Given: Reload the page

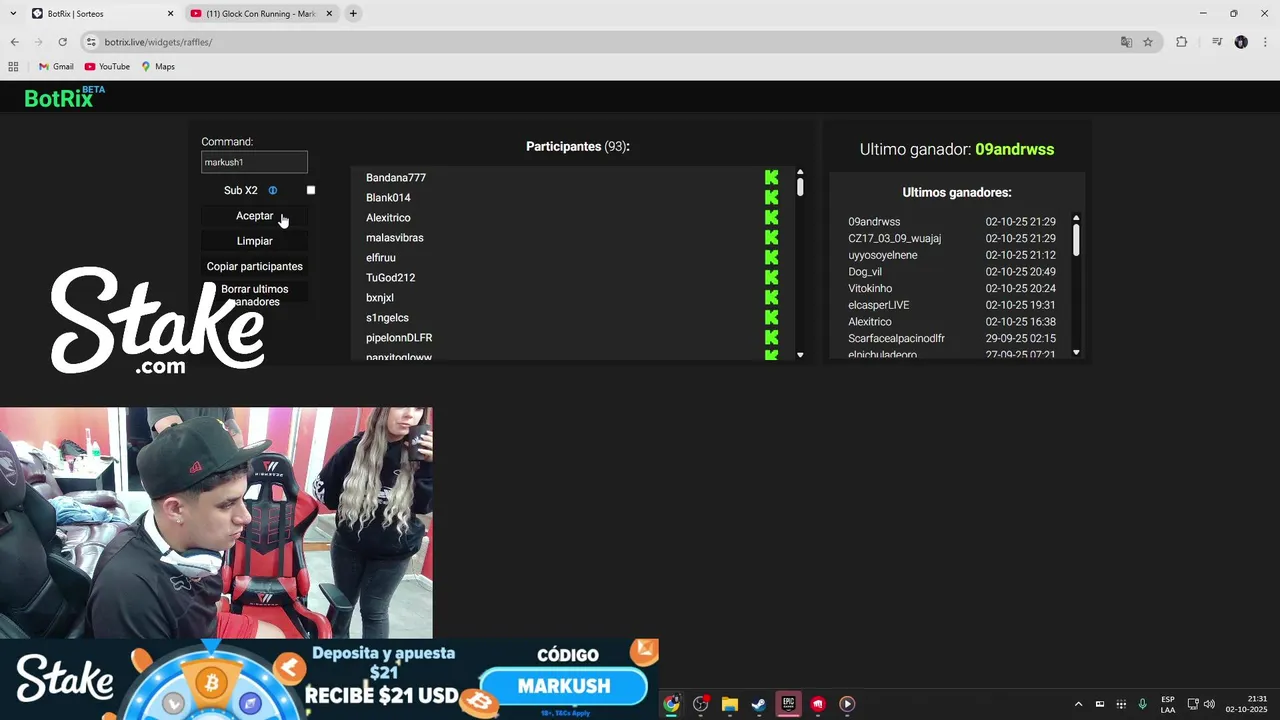Looking at the screenshot, I should (x=62, y=42).
